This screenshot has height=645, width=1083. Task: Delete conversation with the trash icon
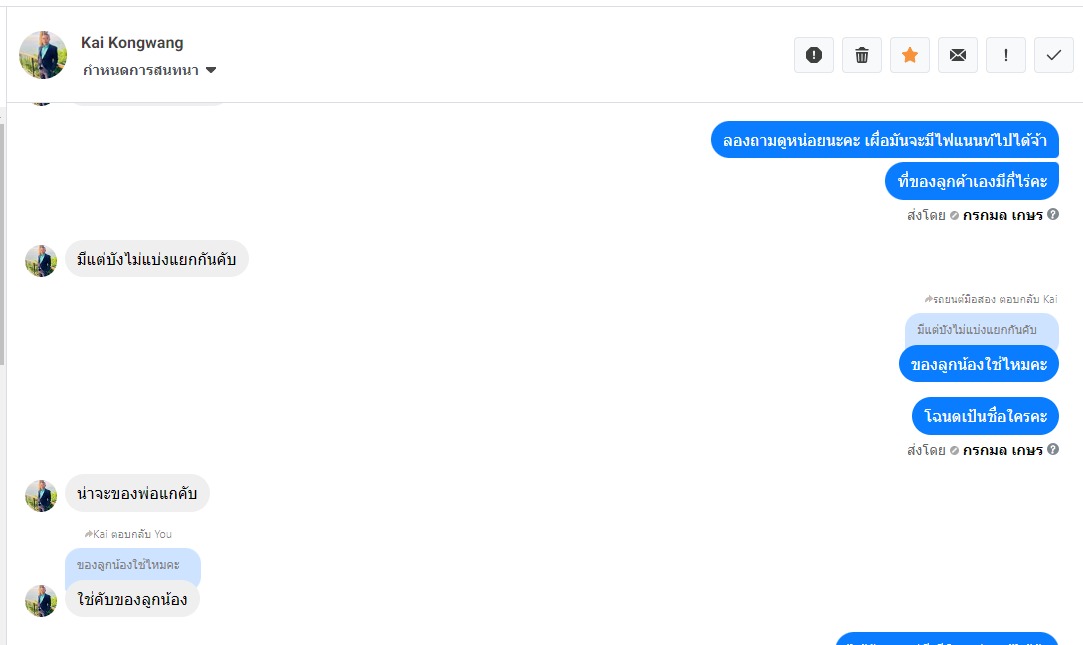point(862,55)
